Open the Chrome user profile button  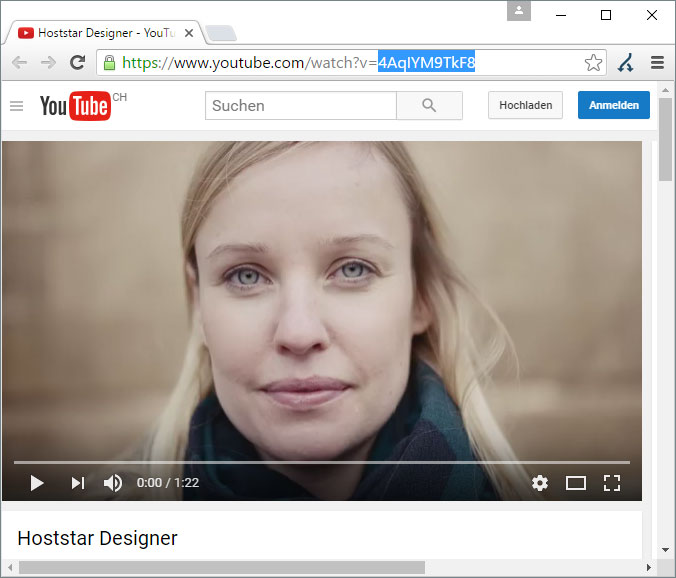point(519,11)
